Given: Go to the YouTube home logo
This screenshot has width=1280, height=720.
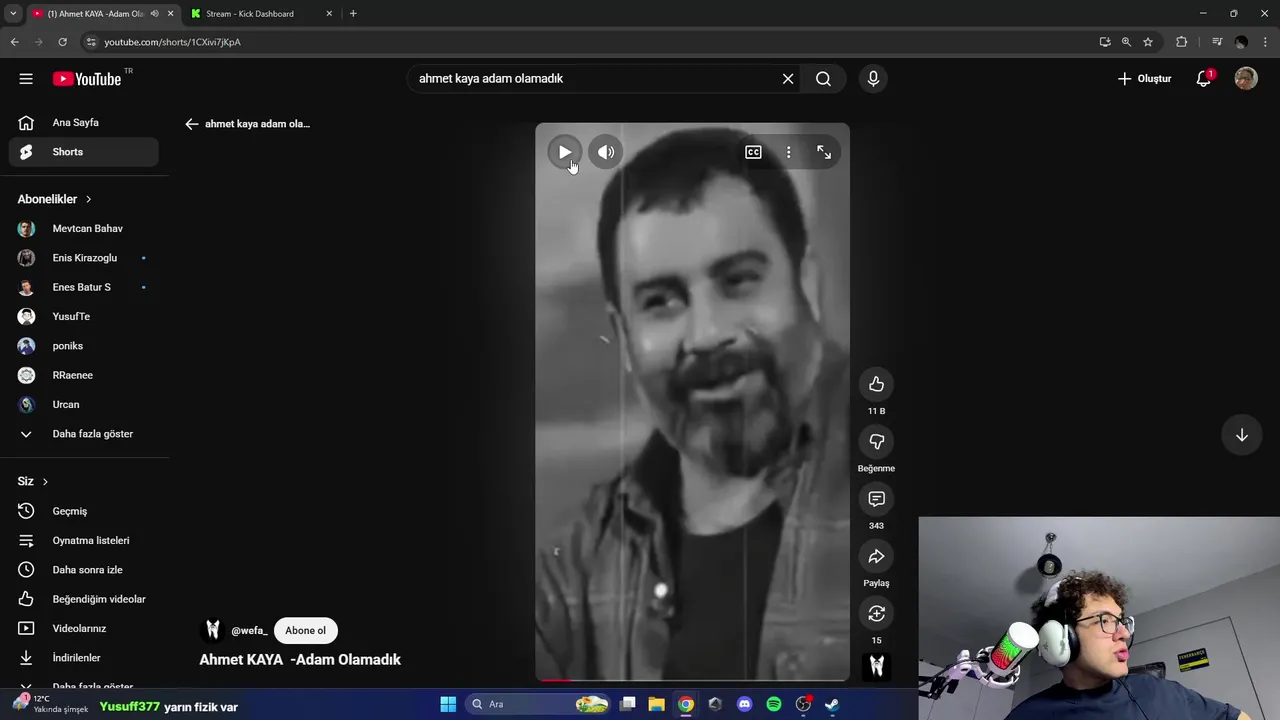Looking at the screenshot, I should [x=87, y=79].
